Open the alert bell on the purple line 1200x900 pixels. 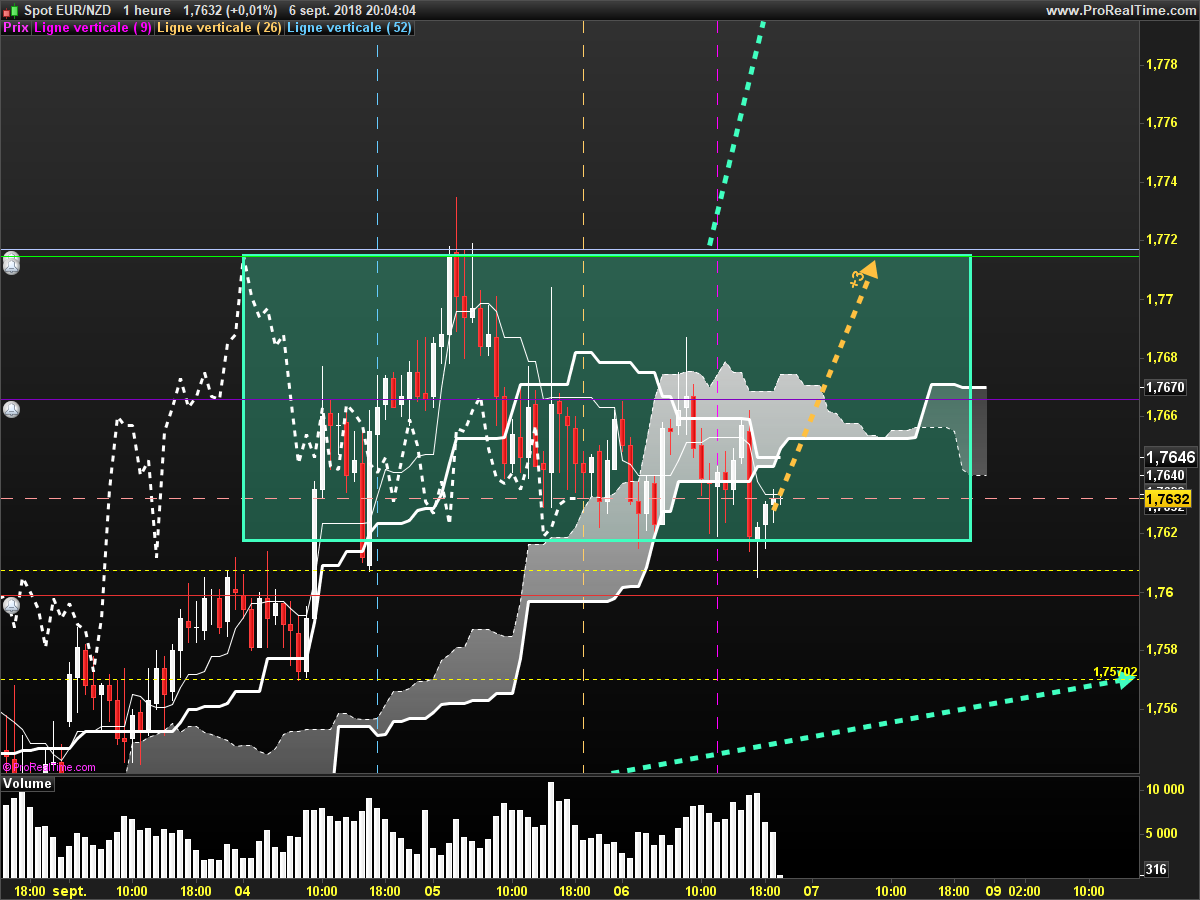click(x=10, y=409)
